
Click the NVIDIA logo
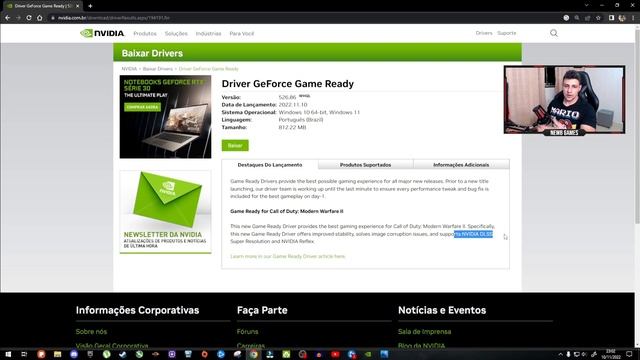click(x=102, y=33)
